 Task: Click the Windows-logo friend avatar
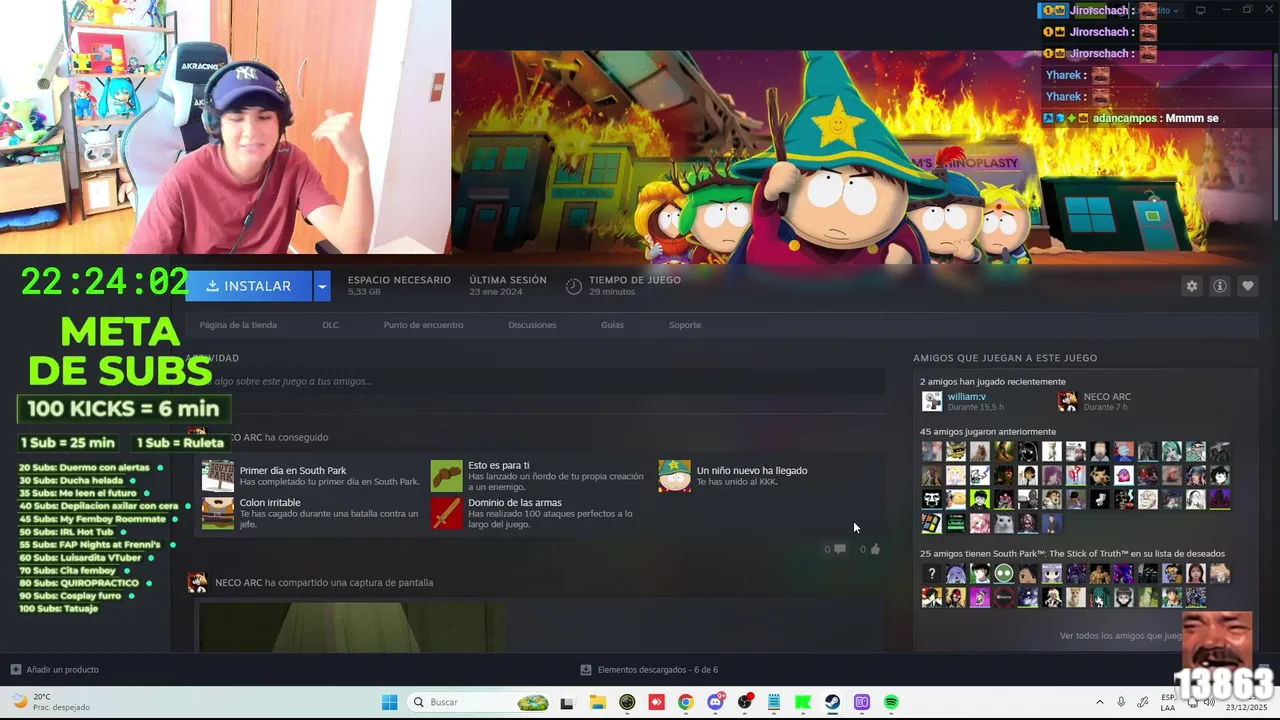[931, 523]
